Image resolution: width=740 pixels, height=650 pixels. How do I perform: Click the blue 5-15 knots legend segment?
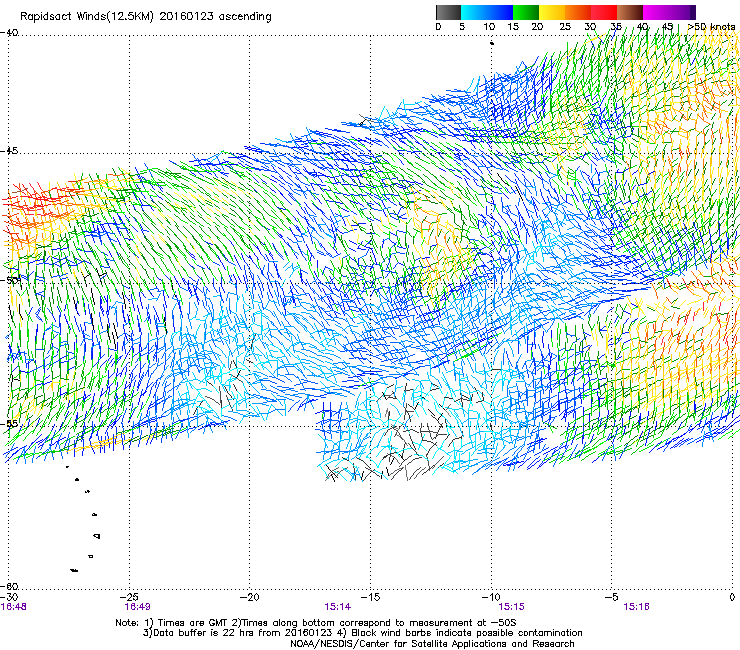point(487,12)
